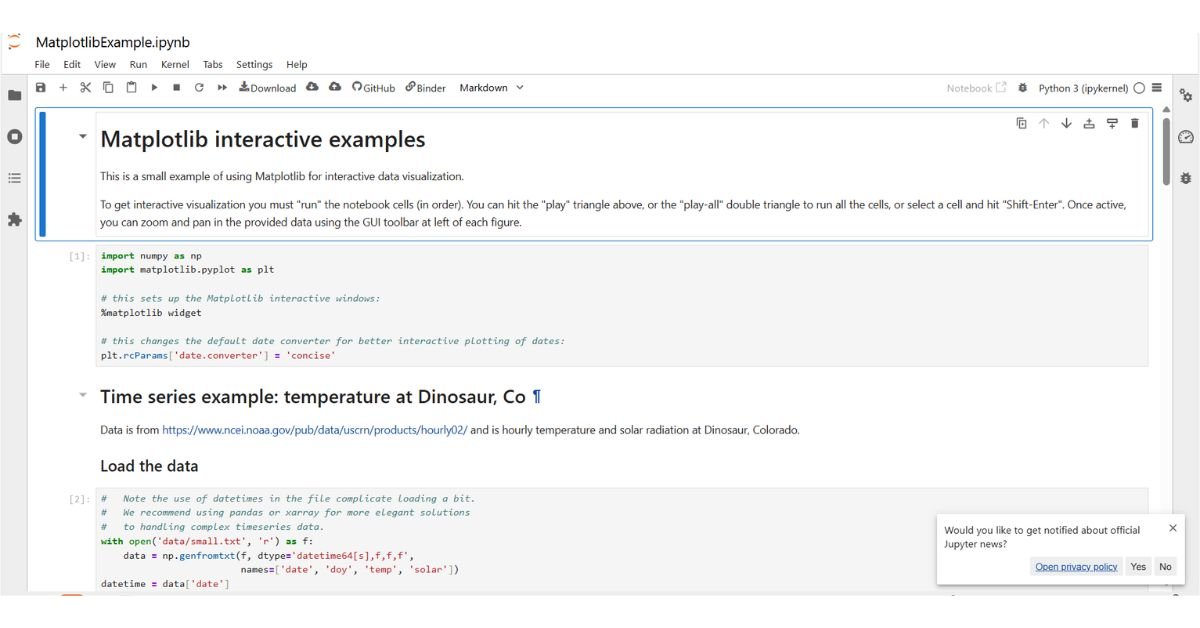
Task: Open the property inspector in the right sidebar
Action: (x=1184, y=95)
